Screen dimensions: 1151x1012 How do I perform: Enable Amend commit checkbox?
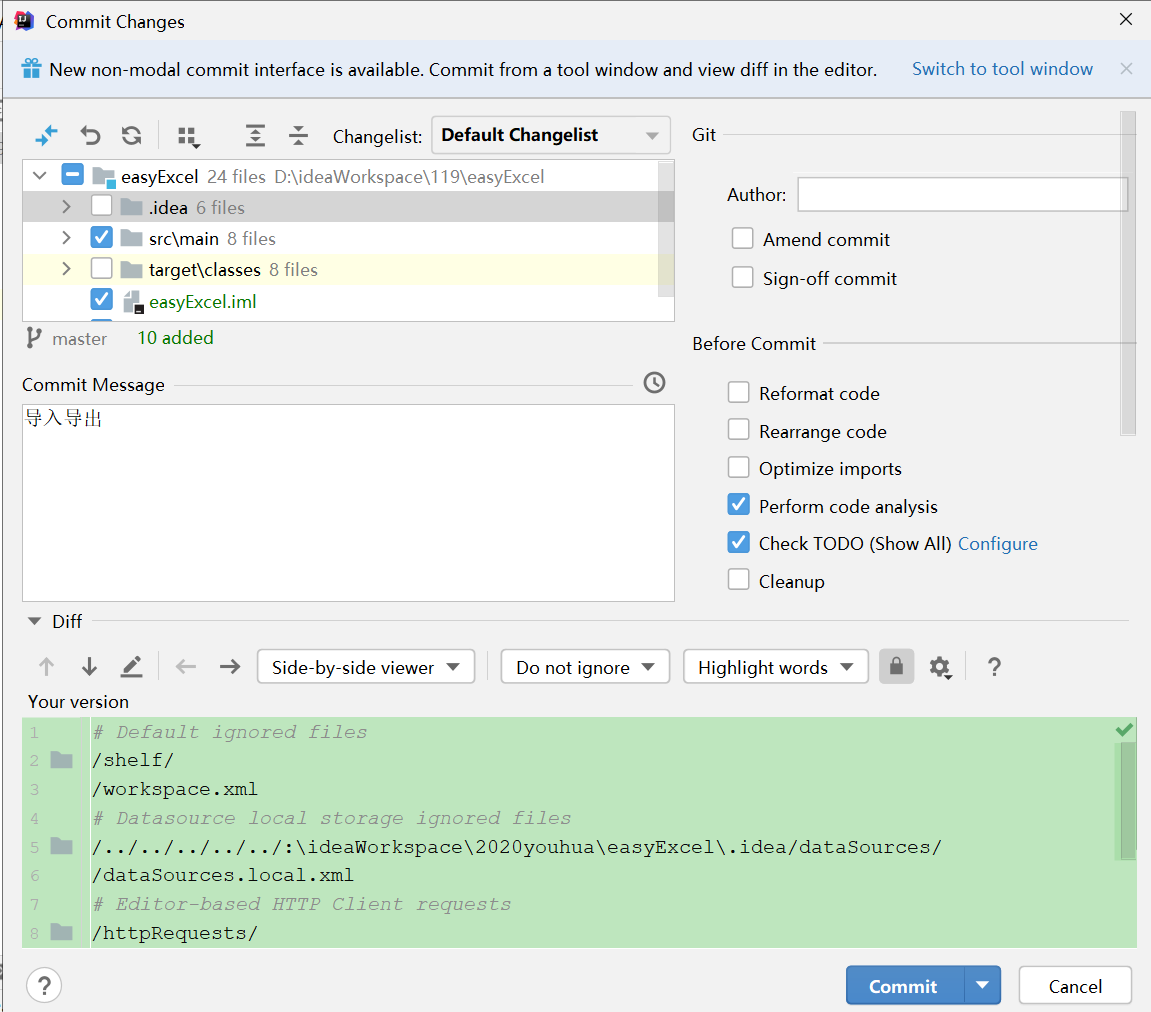(742, 239)
